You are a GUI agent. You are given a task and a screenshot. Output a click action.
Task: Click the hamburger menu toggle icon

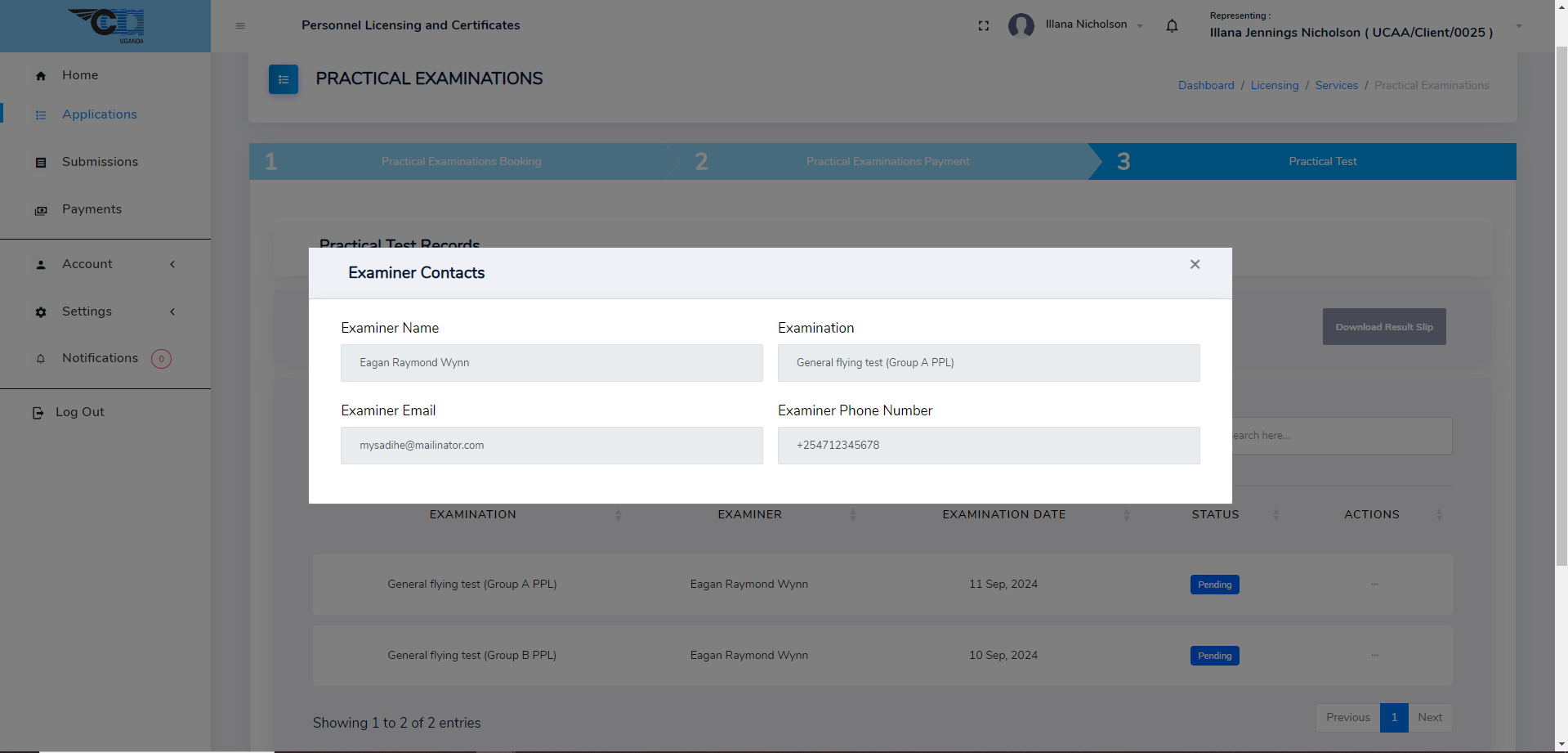point(240,26)
